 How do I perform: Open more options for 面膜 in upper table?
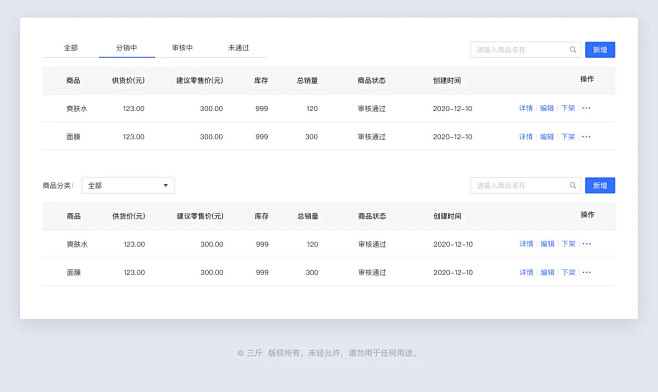pos(586,136)
